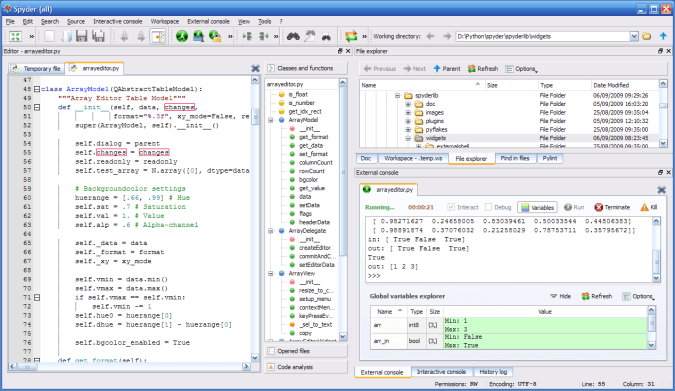Undock the External console pane with its float icon
Screen dimensions: 675x391
point(660,172)
